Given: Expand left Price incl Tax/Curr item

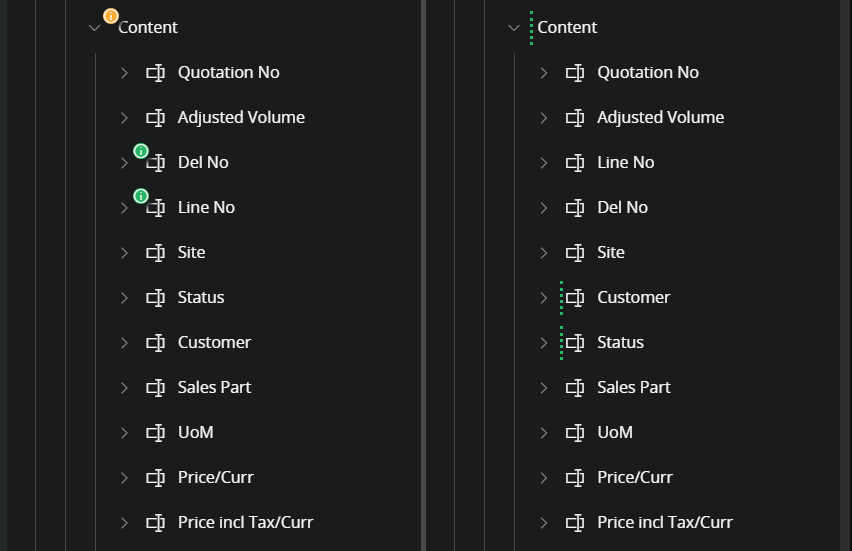Looking at the screenshot, I should click(x=124, y=523).
